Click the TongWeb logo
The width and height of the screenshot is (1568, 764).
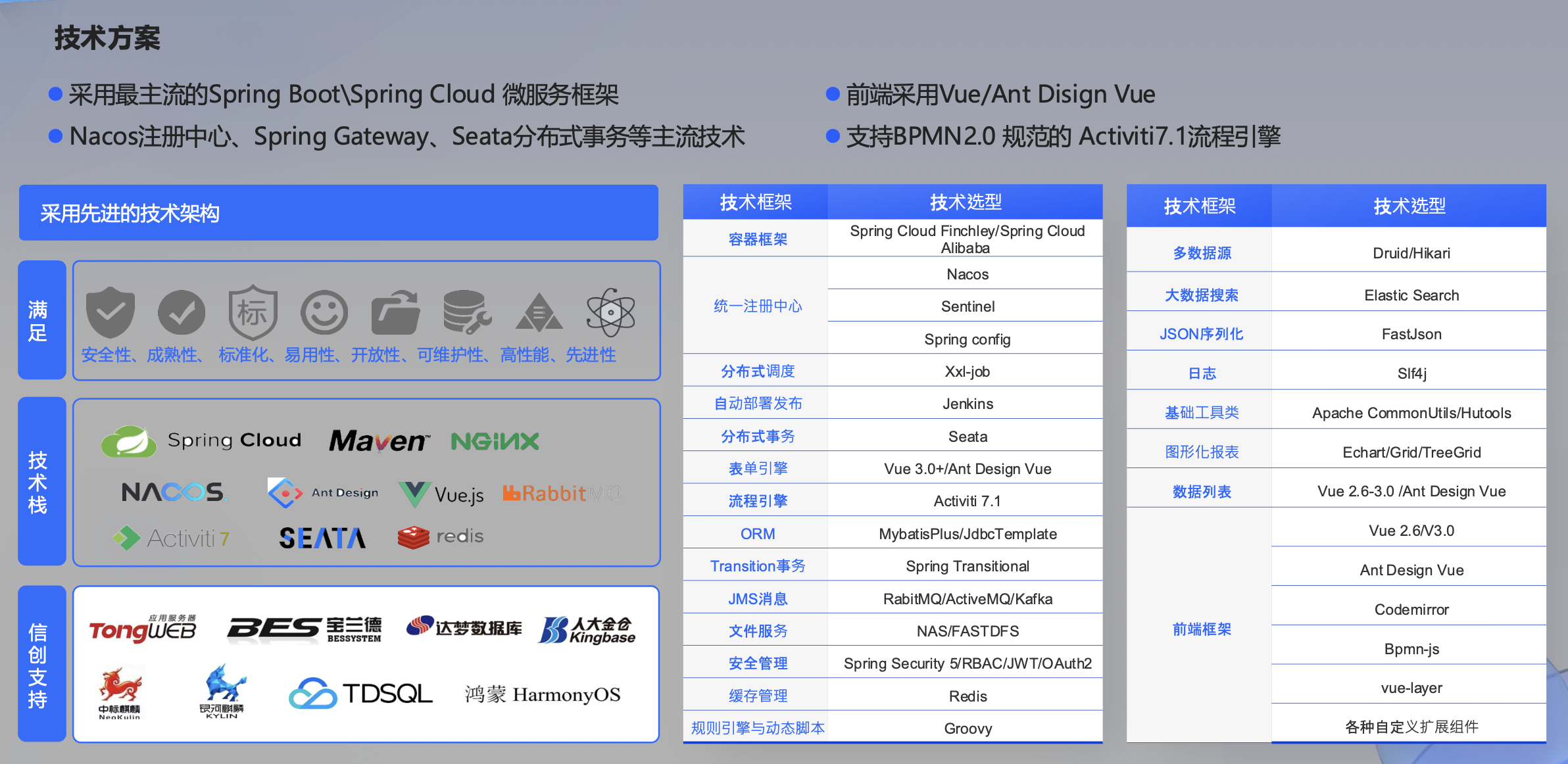(x=143, y=629)
